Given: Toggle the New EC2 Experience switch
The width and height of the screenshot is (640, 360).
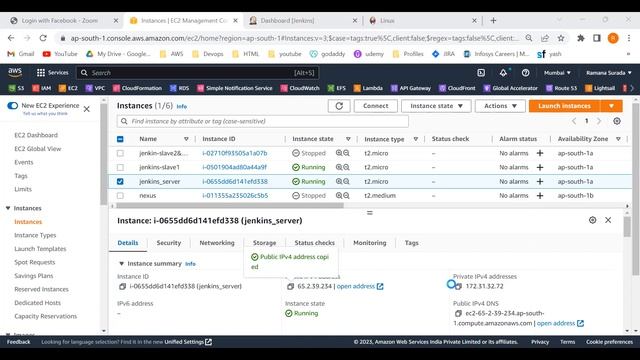Looking at the screenshot, I should point(13,106).
